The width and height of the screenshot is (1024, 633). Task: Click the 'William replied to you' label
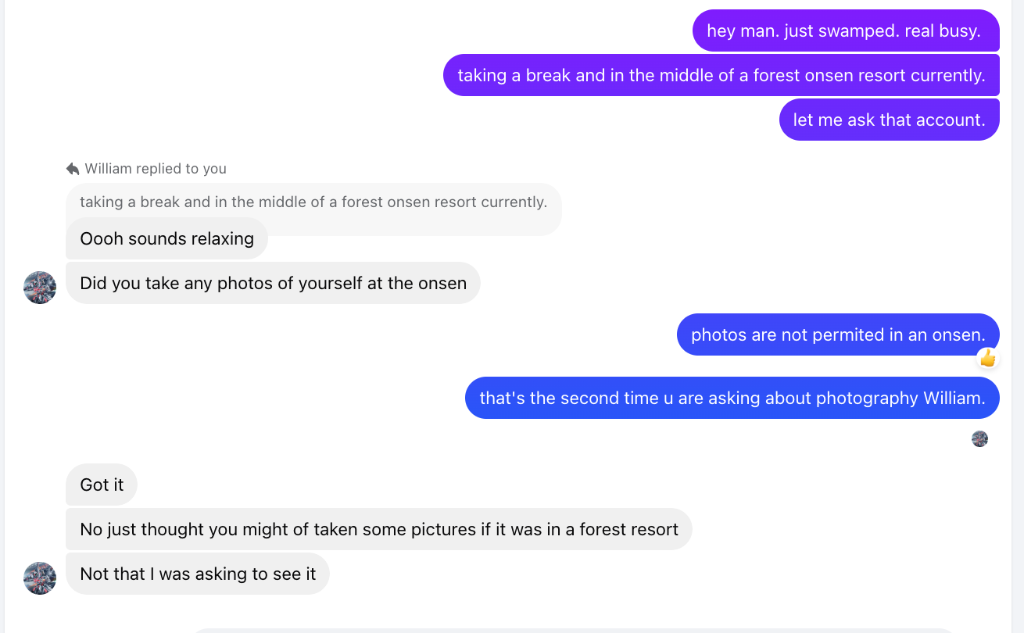coord(155,169)
